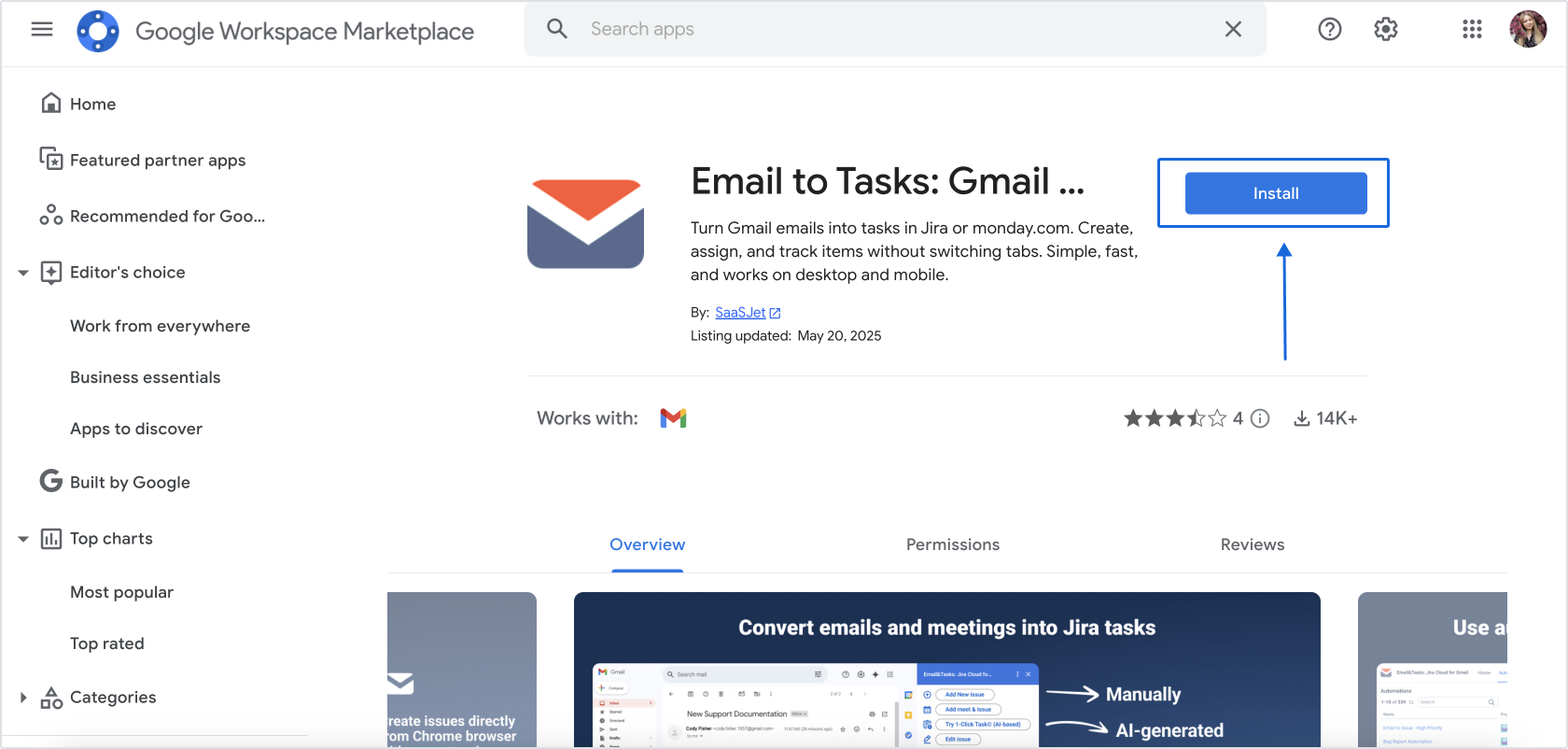
Task: Collapse the Top charts section
Action: click(23, 539)
